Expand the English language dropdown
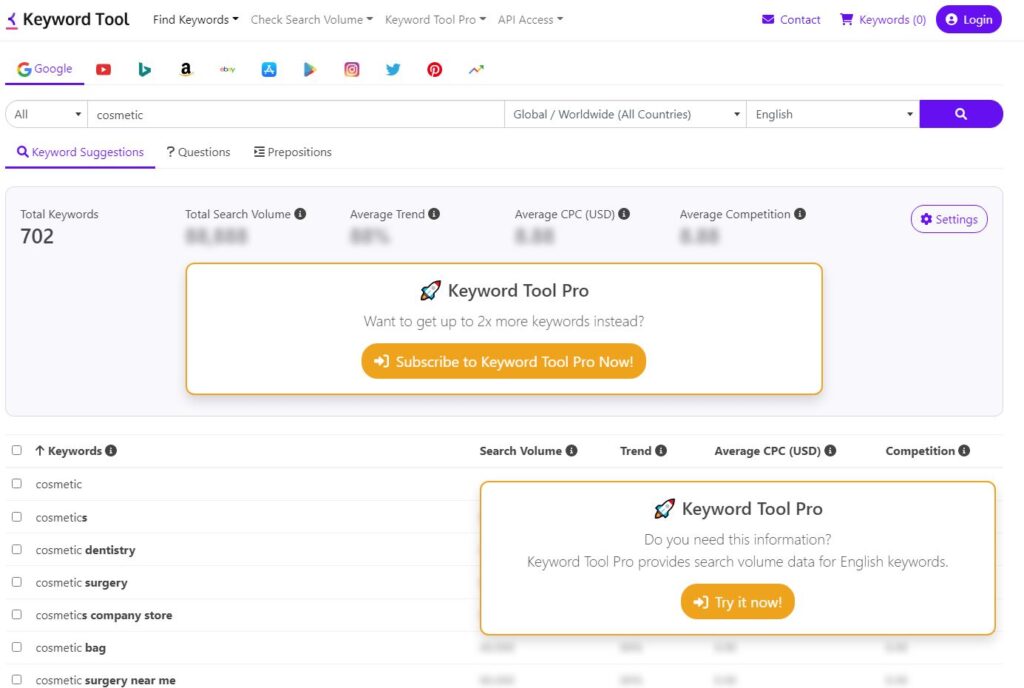The image size is (1024, 688). (833, 114)
